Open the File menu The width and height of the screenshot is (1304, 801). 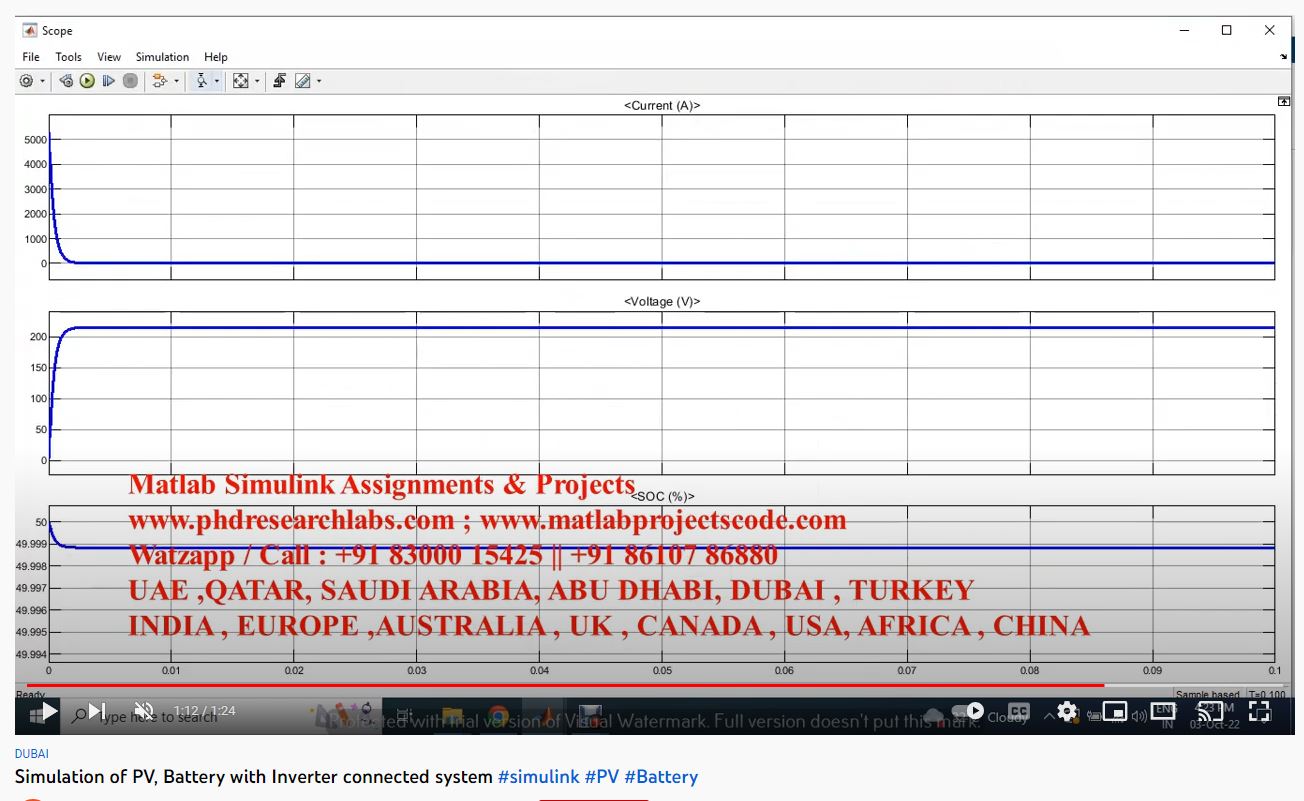[31, 57]
